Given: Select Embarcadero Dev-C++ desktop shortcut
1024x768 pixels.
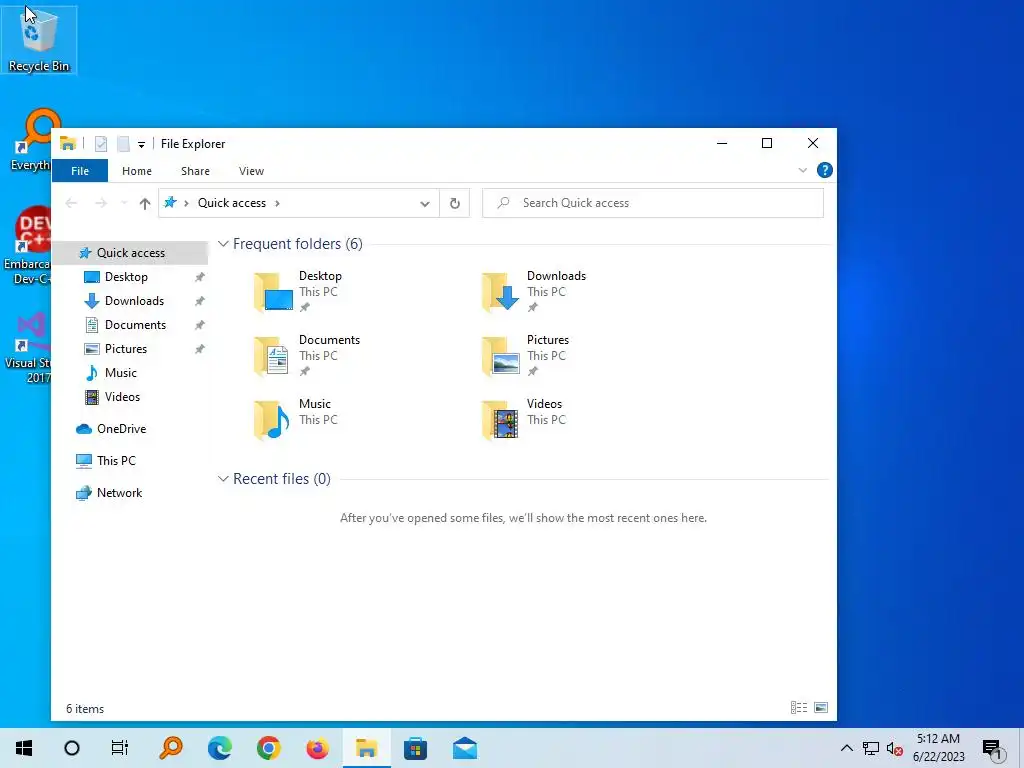Looking at the screenshot, I should coord(26,246).
